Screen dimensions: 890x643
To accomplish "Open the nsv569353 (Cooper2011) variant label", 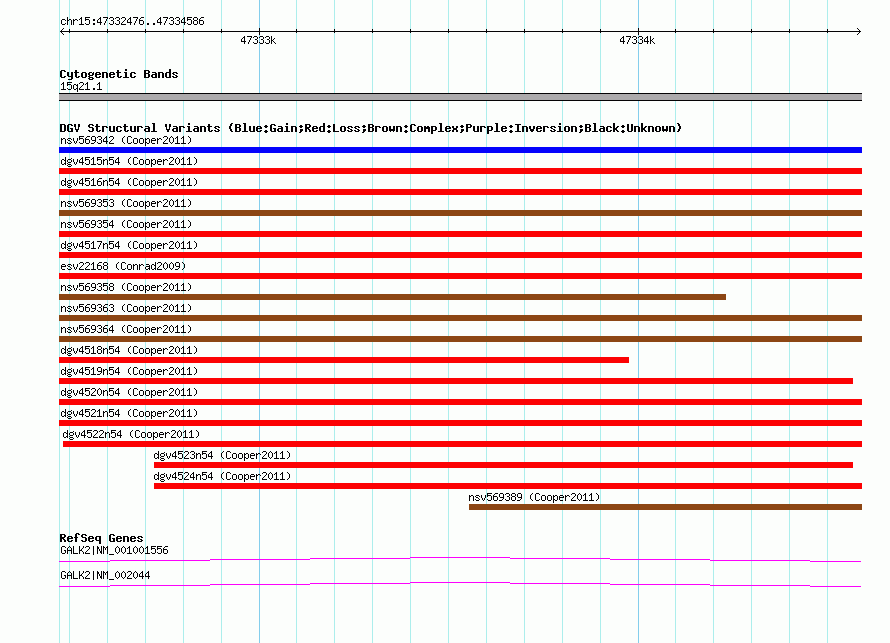I will coord(125,203).
